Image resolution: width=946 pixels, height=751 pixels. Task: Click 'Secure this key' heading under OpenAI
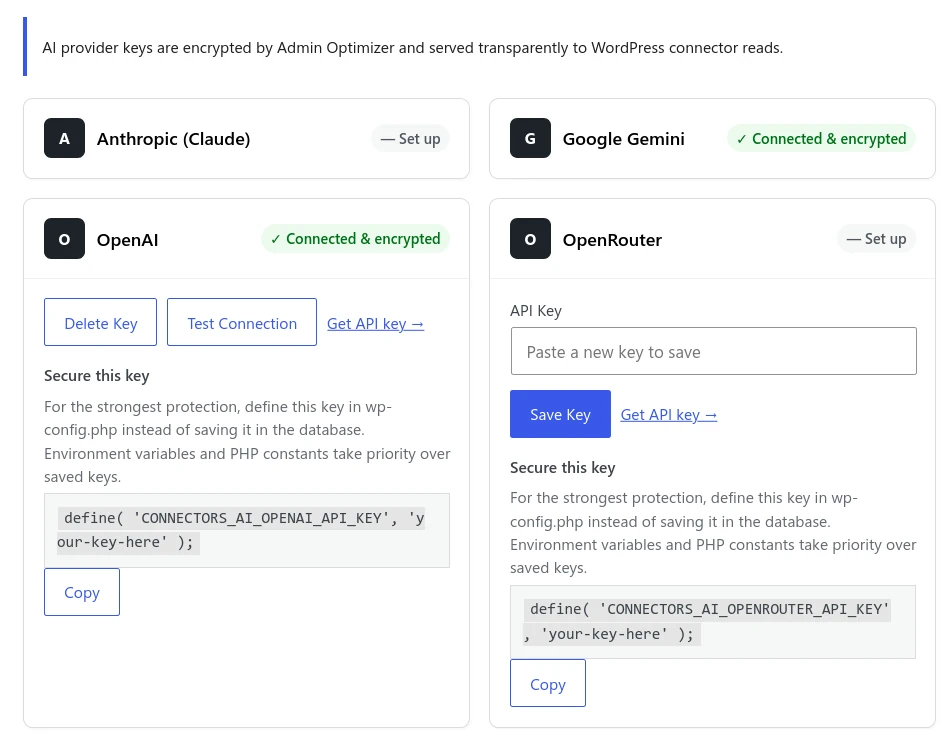97,376
